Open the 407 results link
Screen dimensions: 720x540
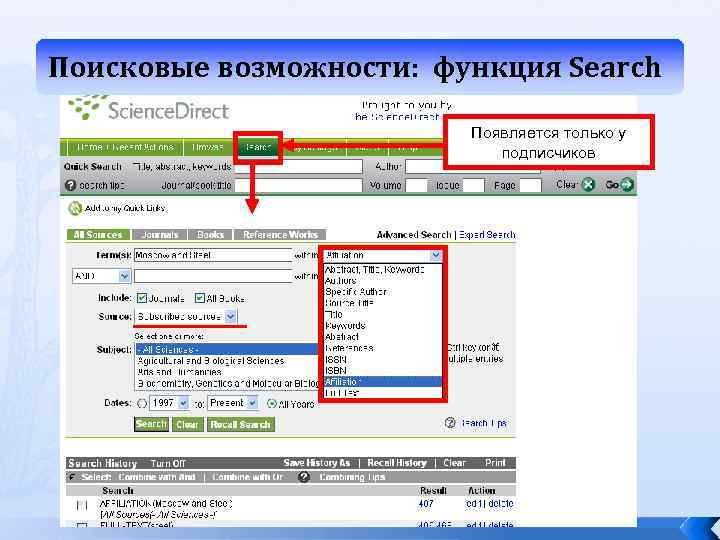point(426,504)
